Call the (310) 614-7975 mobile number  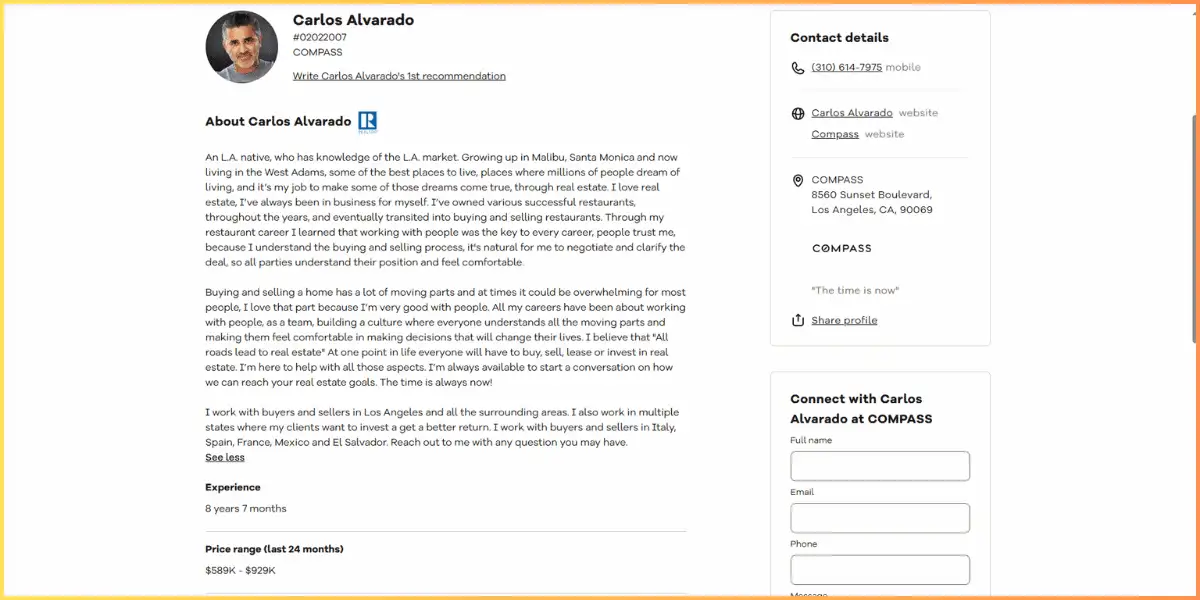pyautogui.click(x=847, y=68)
